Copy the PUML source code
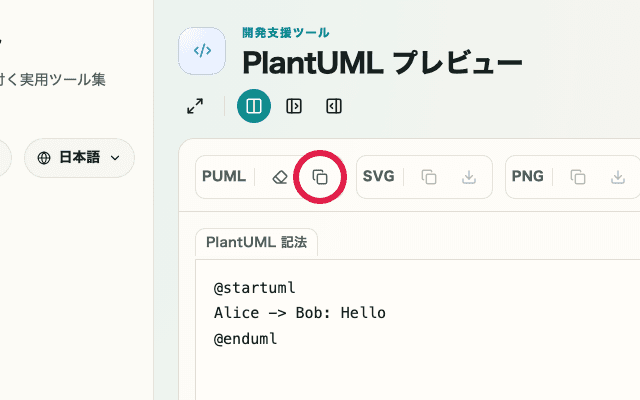The height and width of the screenshot is (400, 640). tap(320, 177)
